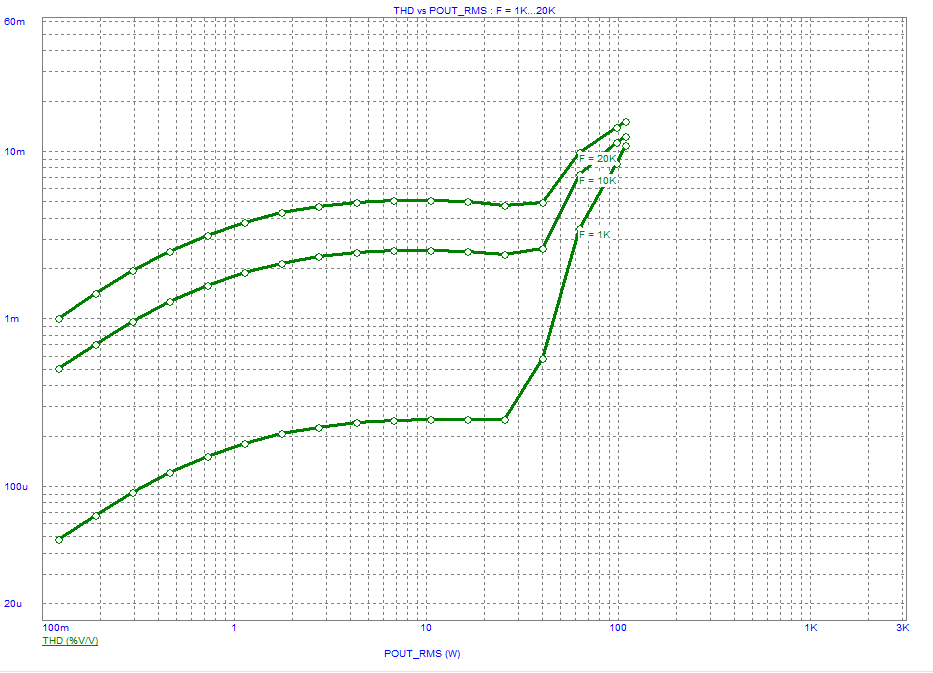Click the 100m X-axis tick label
This screenshot has height=673, width=933.
tap(56, 628)
